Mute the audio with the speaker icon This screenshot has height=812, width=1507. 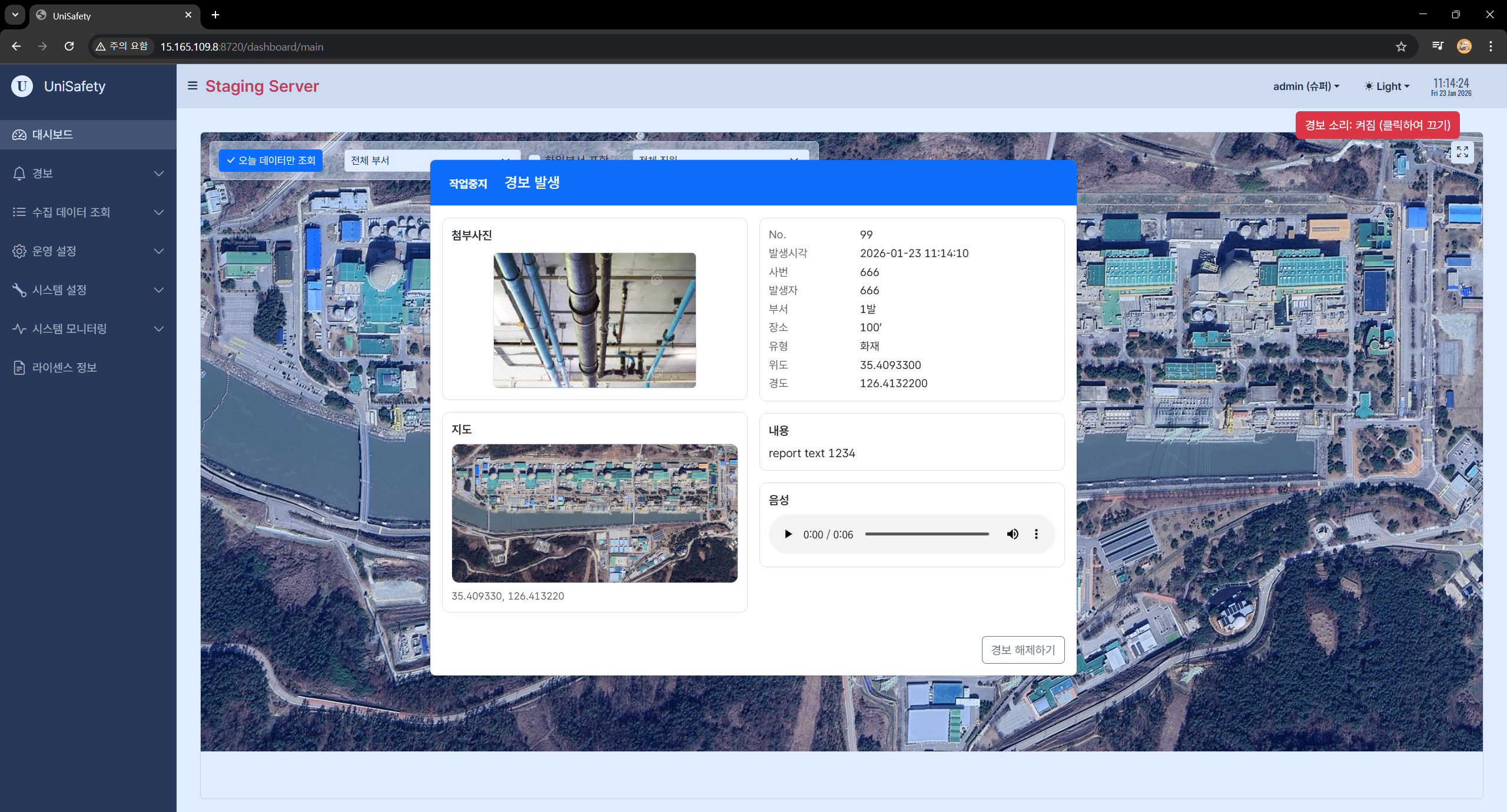1013,534
